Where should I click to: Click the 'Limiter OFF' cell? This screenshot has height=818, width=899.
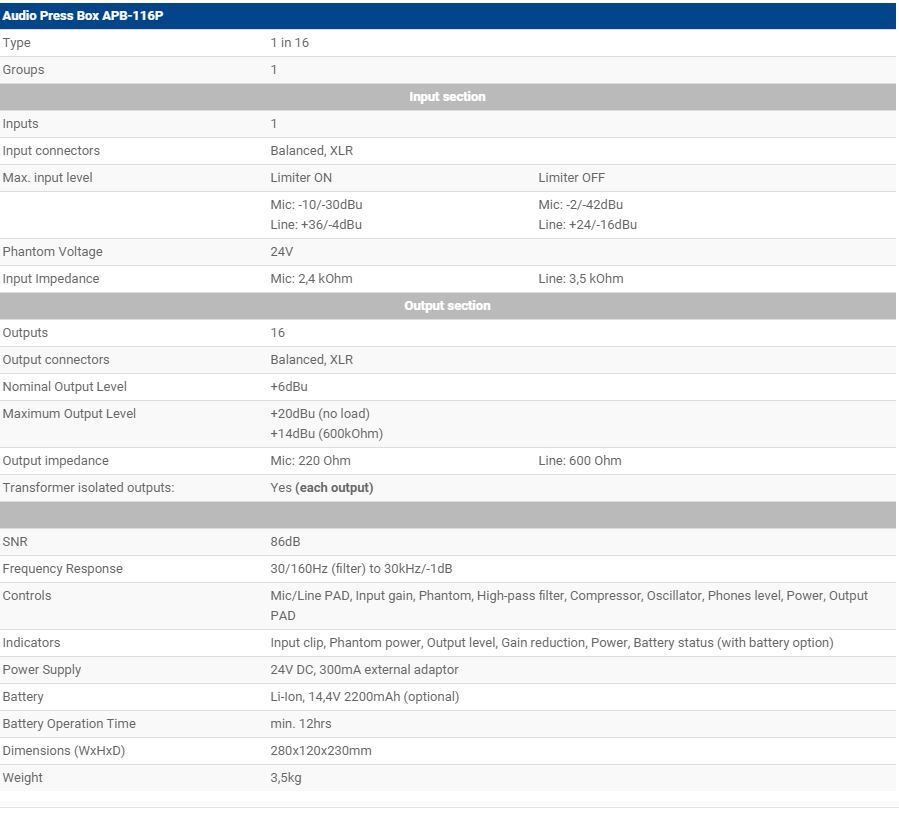coord(572,178)
